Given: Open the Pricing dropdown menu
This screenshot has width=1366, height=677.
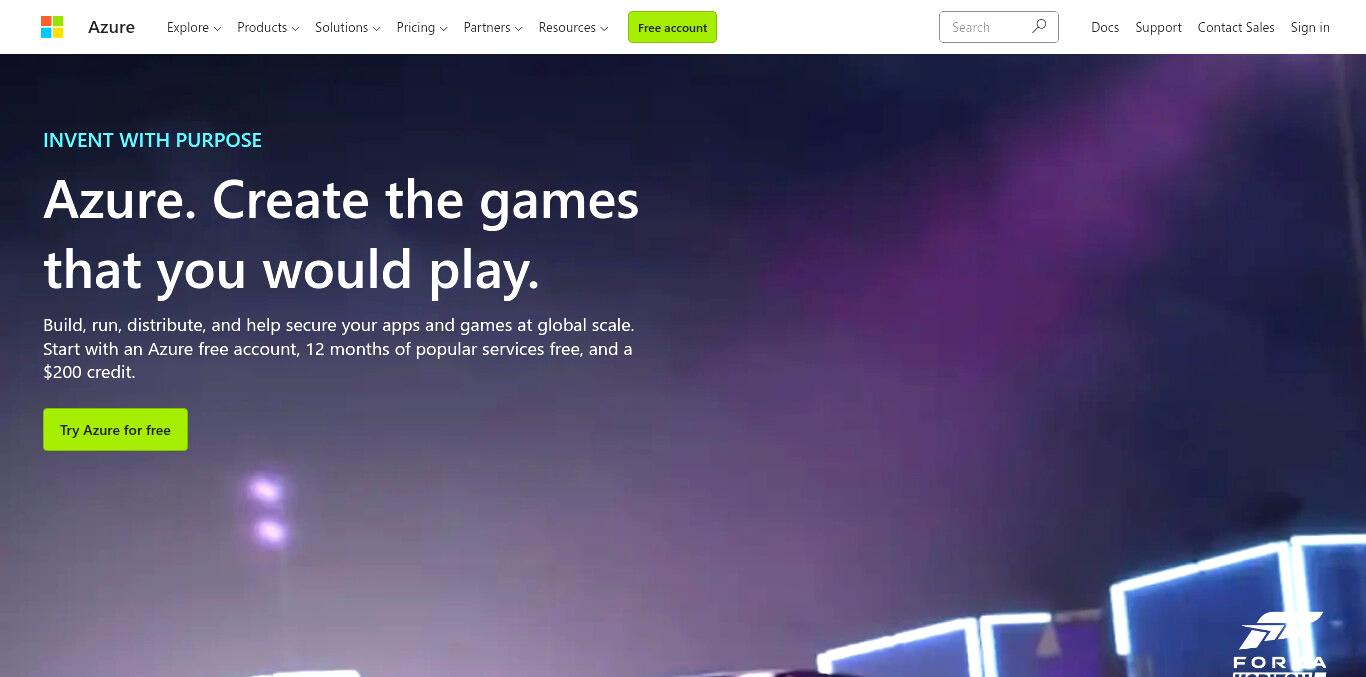Looking at the screenshot, I should coord(422,27).
